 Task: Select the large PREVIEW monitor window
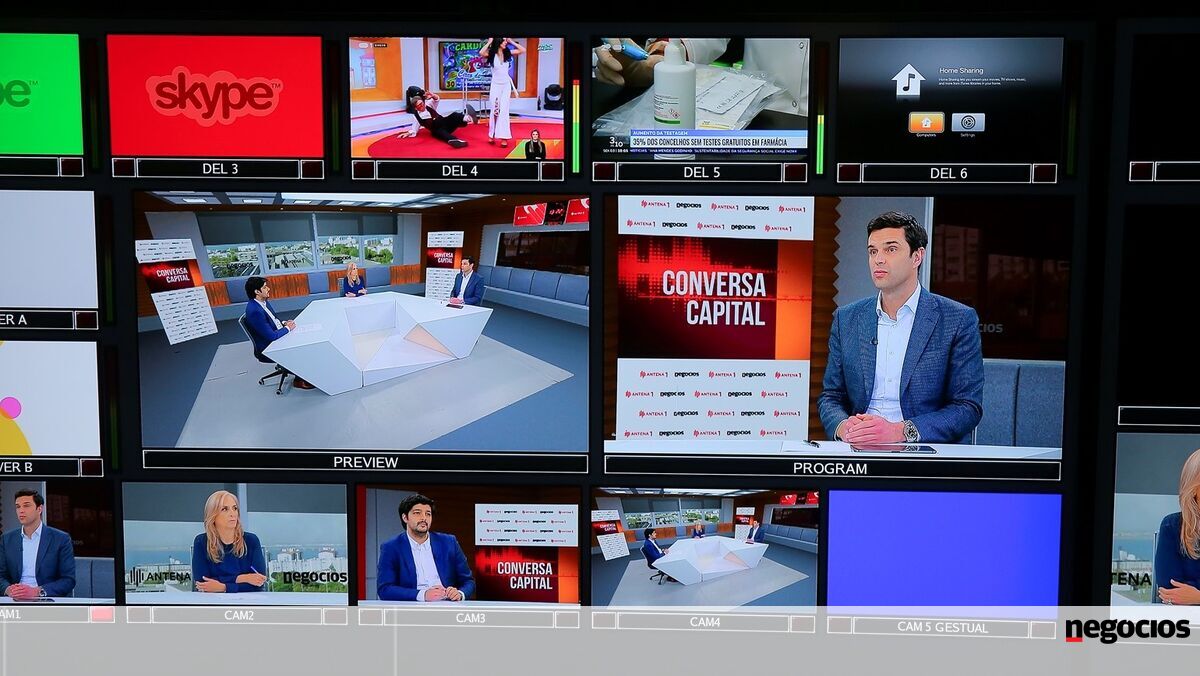click(363, 320)
